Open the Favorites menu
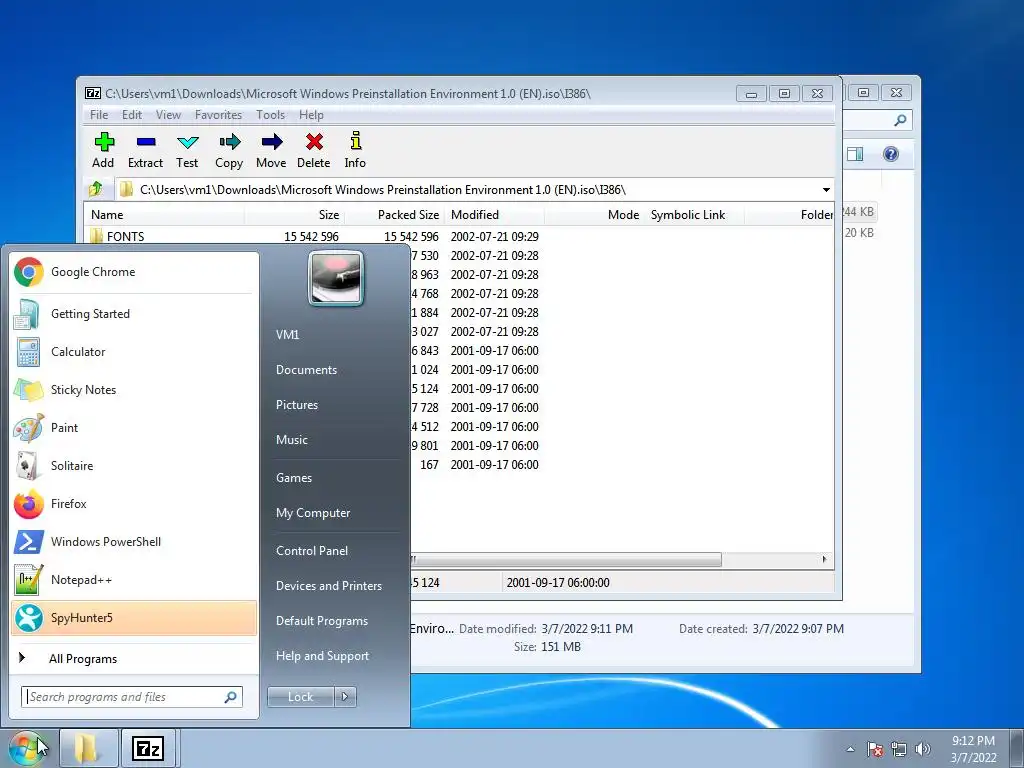Screen dimensions: 1024x768 click(218, 115)
